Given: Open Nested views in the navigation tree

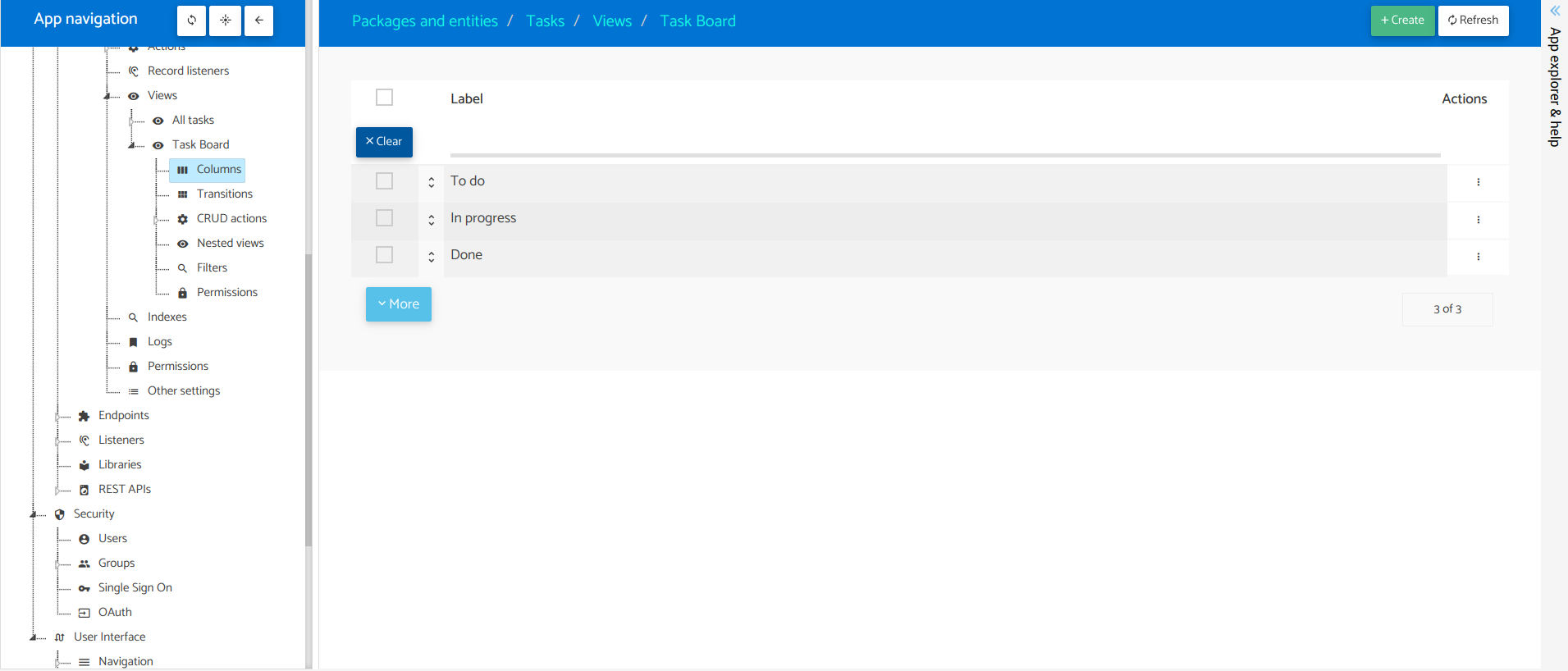Looking at the screenshot, I should pos(231,244).
